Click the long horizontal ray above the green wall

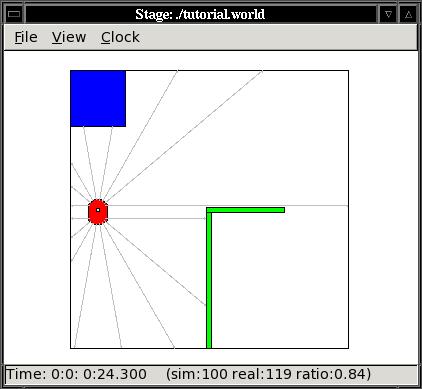coord(228,205)
